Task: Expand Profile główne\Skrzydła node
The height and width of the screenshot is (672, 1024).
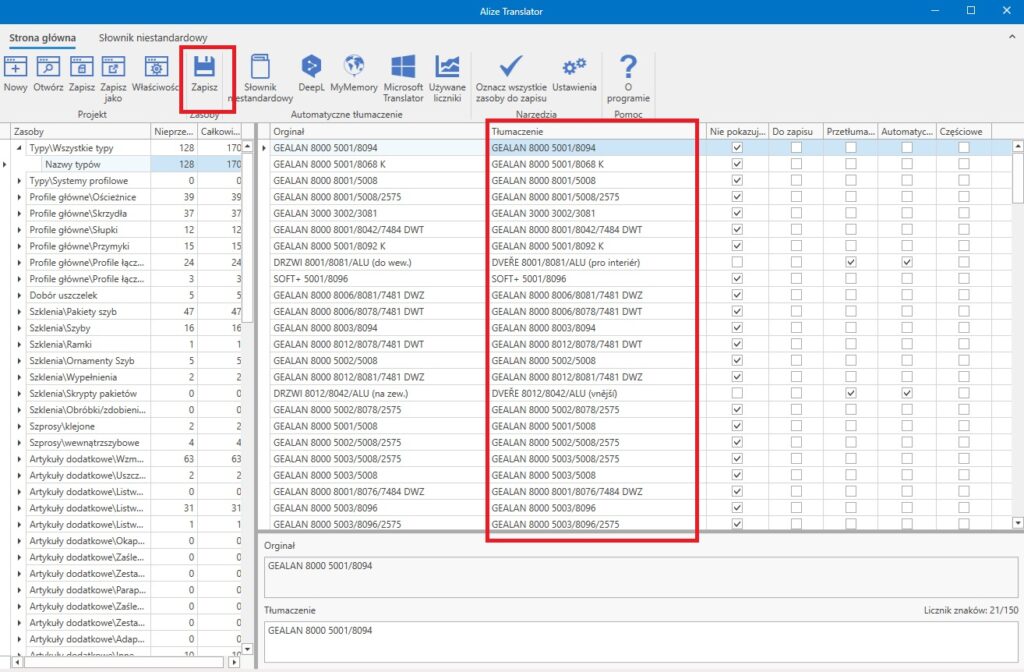Action: (19, 214)
